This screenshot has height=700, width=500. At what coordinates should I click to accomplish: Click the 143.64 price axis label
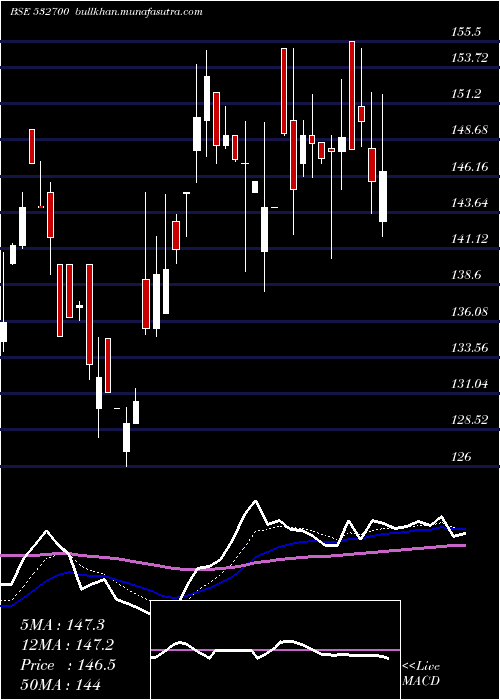pos(470,203)
